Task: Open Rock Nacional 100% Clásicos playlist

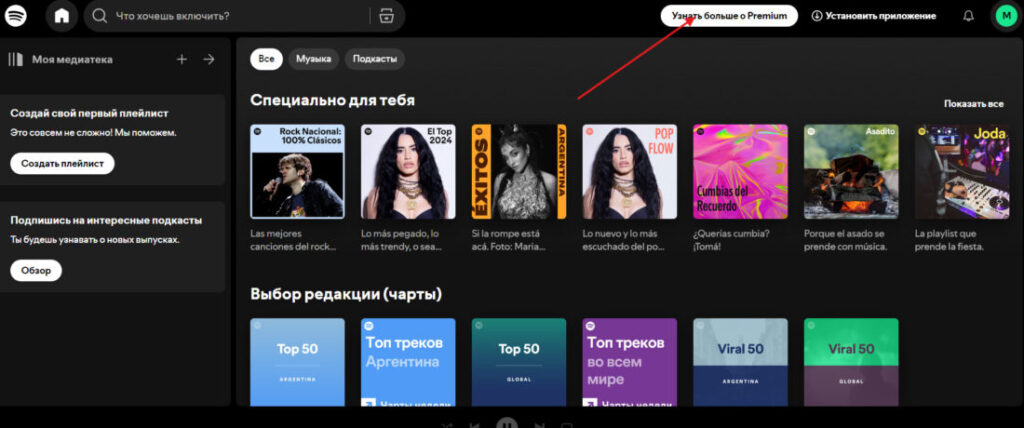Action: click(297, 171)
